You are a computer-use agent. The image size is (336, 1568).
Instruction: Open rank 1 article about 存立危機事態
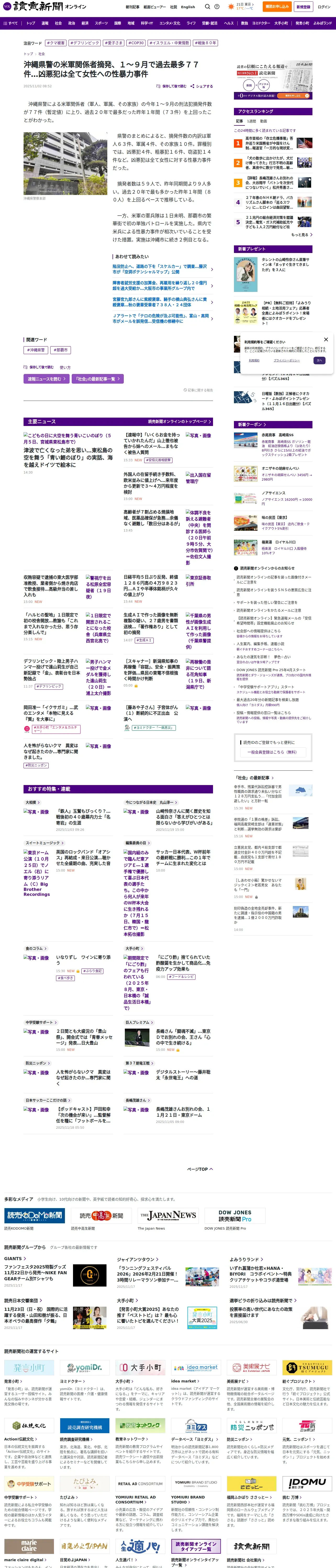point(269,143)
